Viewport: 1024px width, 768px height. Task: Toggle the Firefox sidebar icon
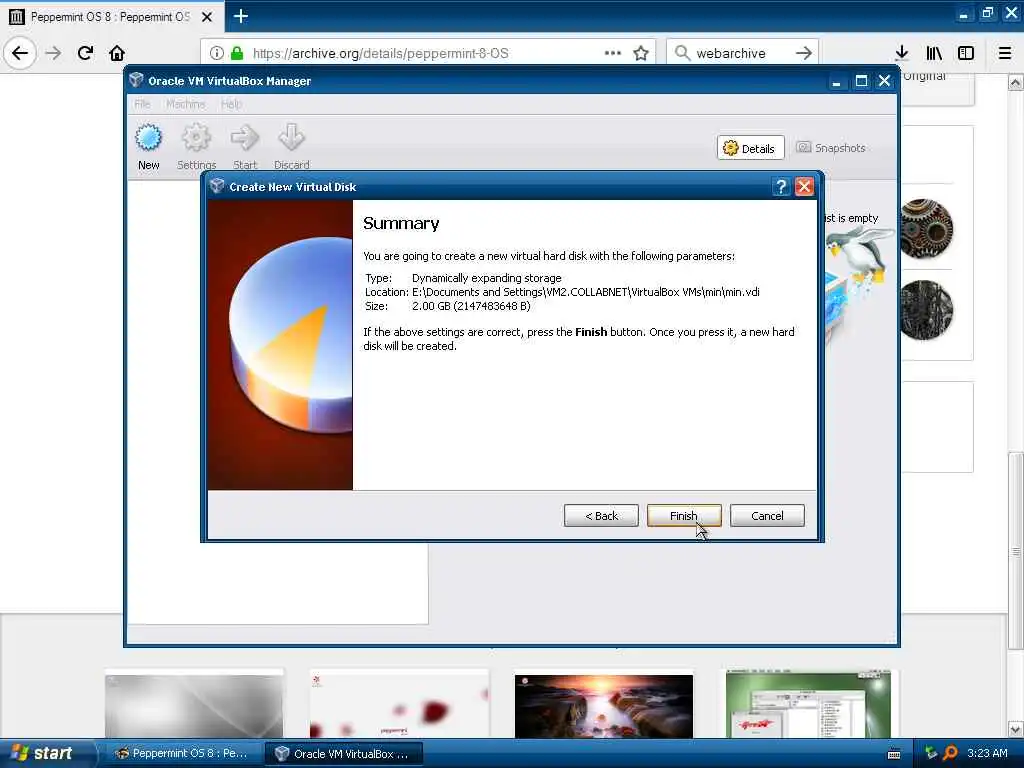pyautogui.click(x=966, y=53)
